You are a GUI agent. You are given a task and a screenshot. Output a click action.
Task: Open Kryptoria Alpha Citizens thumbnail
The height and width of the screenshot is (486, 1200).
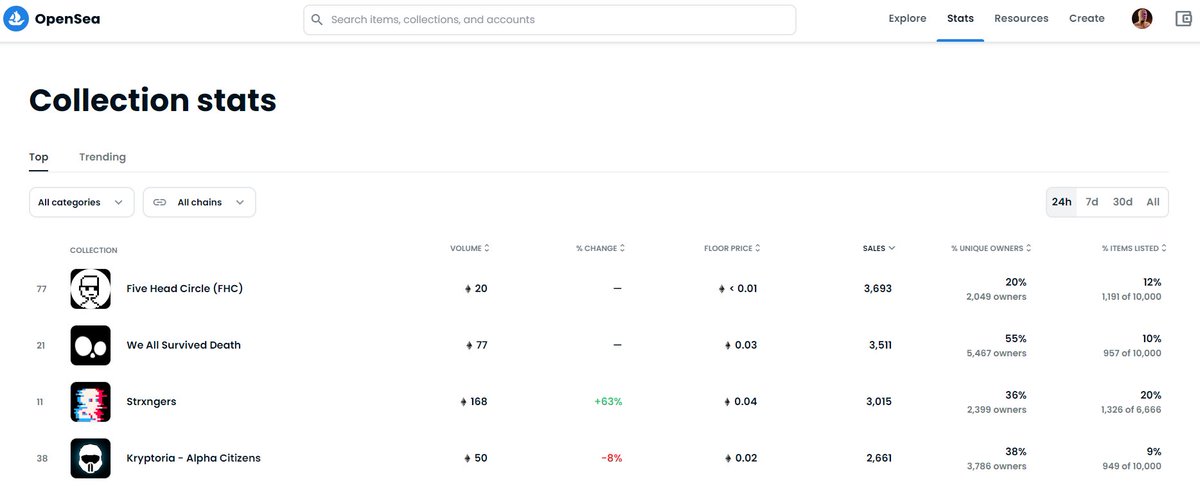90,458
